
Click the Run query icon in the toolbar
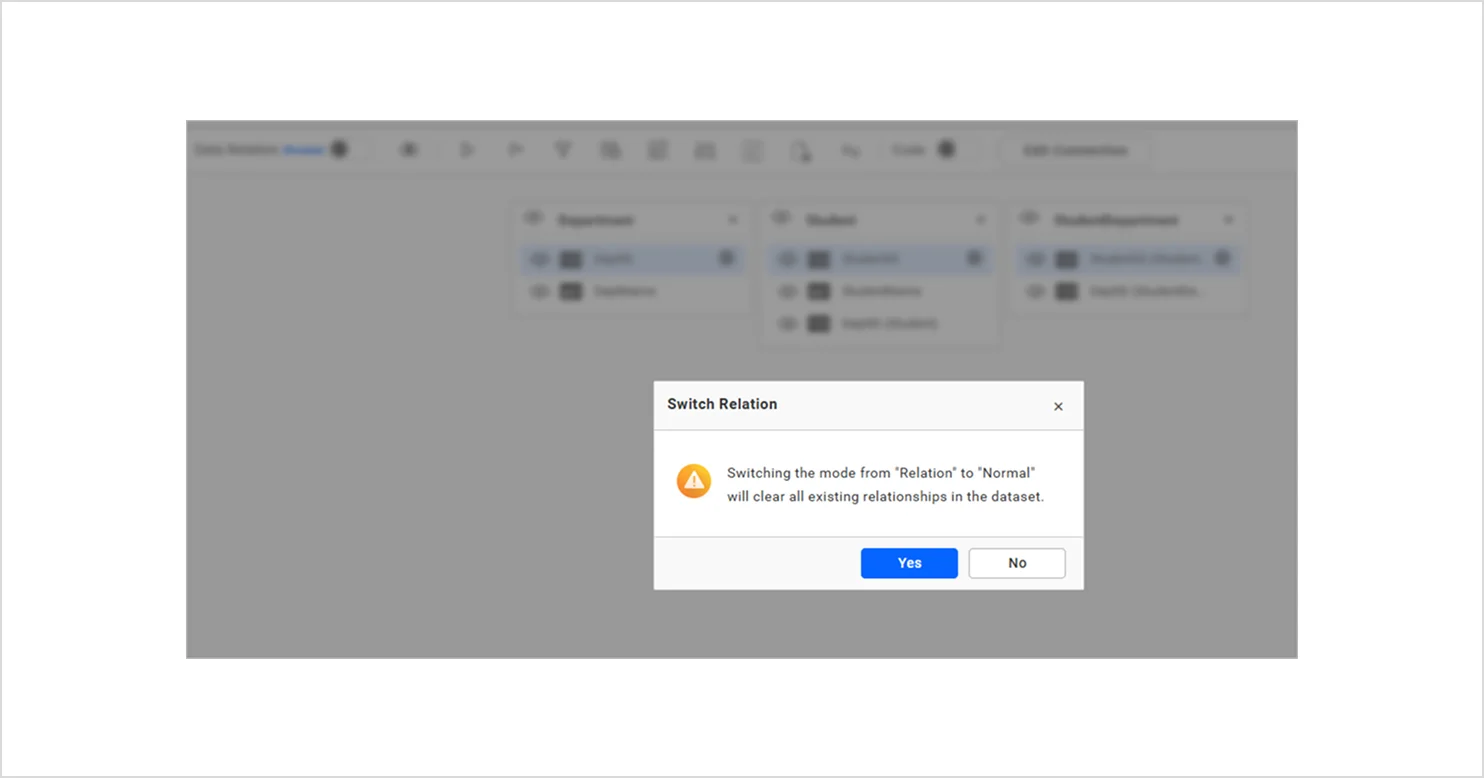pos(467,149)
